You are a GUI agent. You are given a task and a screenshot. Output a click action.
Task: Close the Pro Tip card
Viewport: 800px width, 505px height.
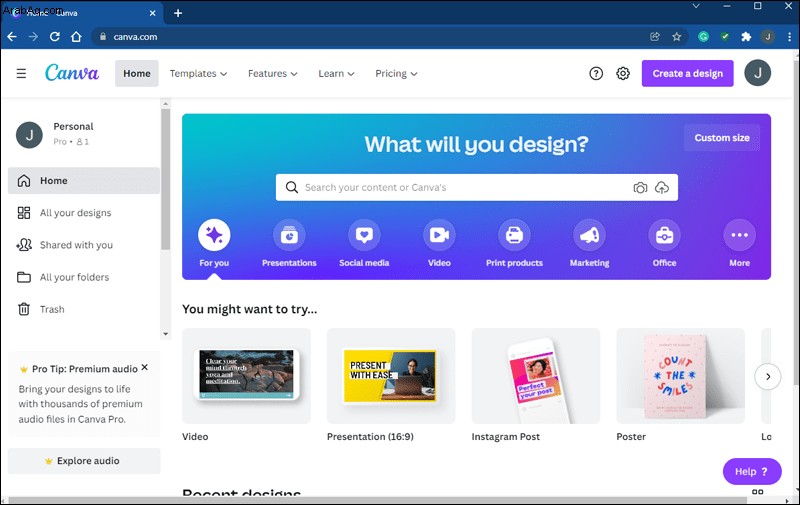coord(144,367)
